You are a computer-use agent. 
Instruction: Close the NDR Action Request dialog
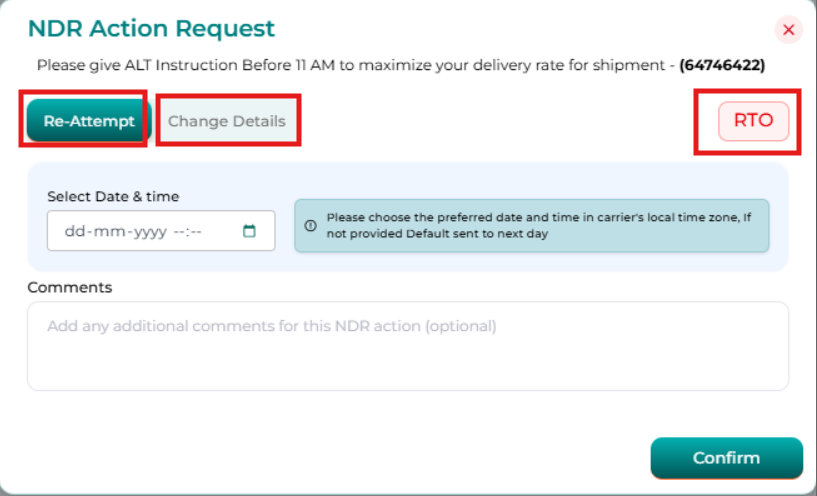788,30
